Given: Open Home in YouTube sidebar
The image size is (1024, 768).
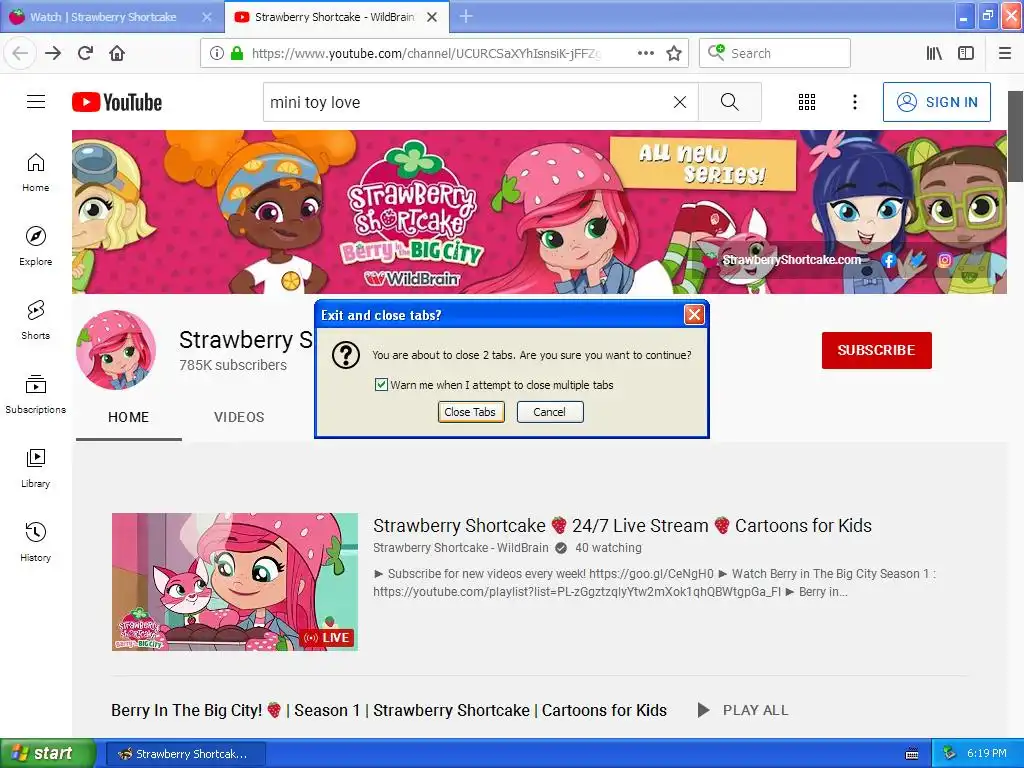Looking at the screenshot, I should pyautogui.click(x=35, y=172).
